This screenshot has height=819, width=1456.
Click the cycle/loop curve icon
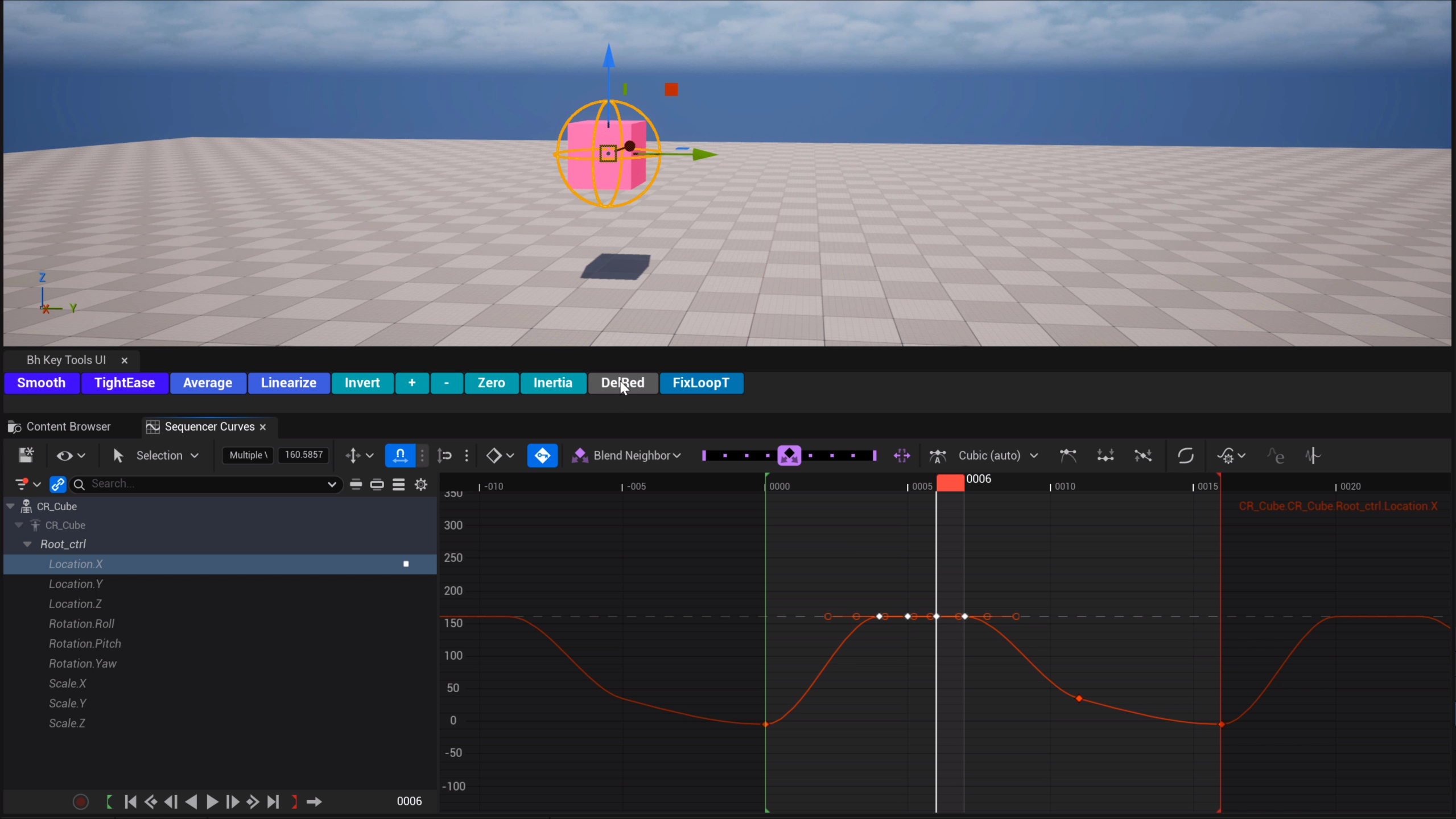point(1186,456)
